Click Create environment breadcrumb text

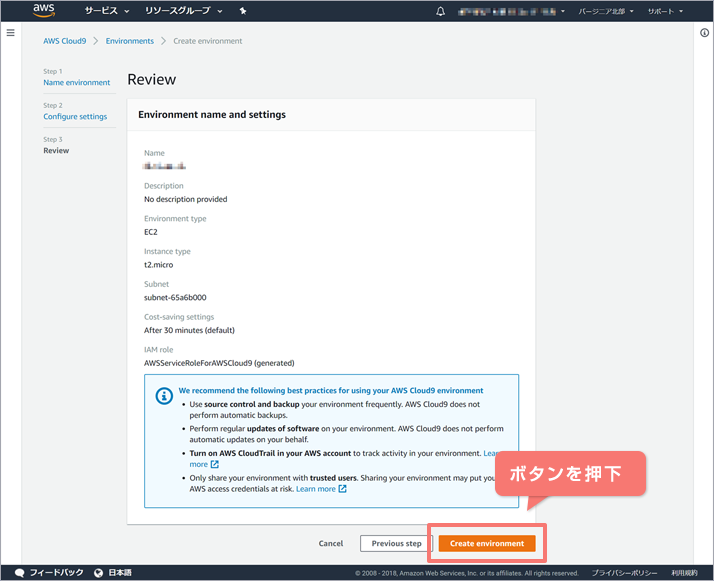click(x=208, y=41)
